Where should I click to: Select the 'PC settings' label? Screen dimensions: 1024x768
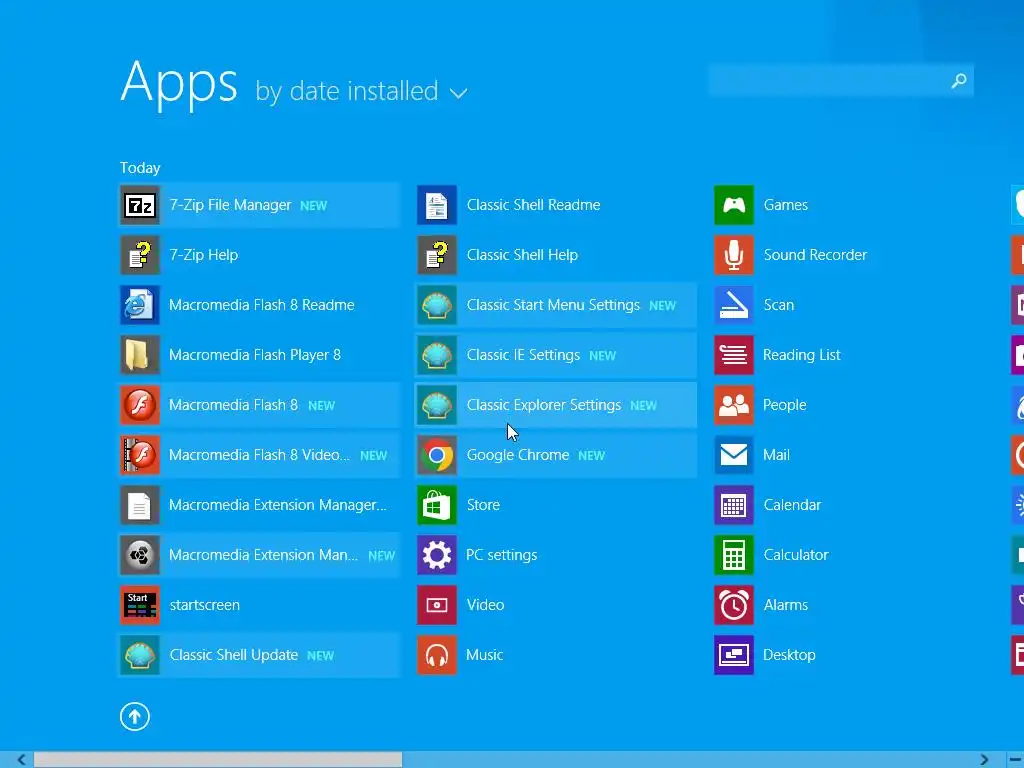pyautogui.click(x=502, y=555)
